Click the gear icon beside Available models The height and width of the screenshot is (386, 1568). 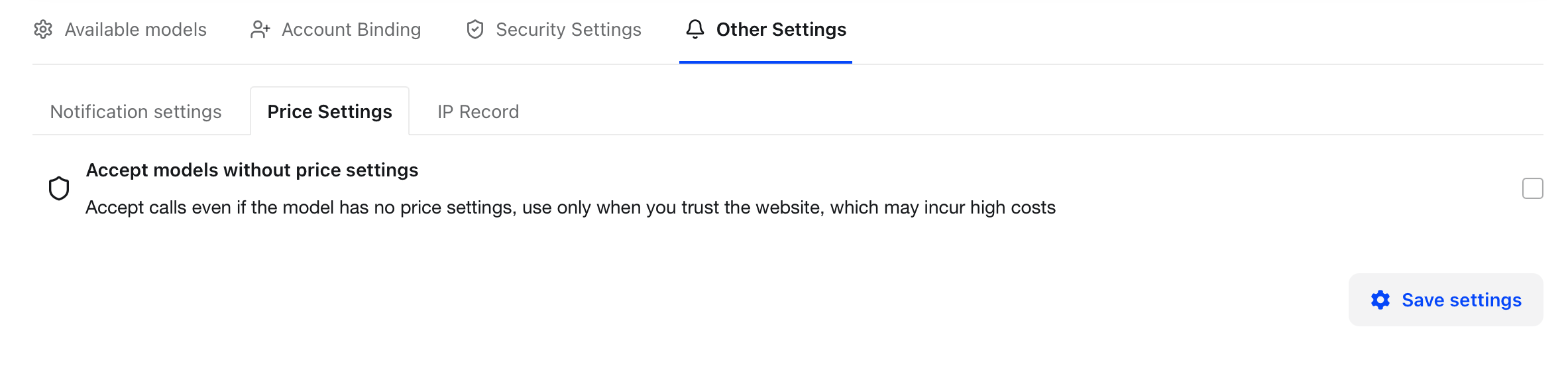(x=43, y=29)
